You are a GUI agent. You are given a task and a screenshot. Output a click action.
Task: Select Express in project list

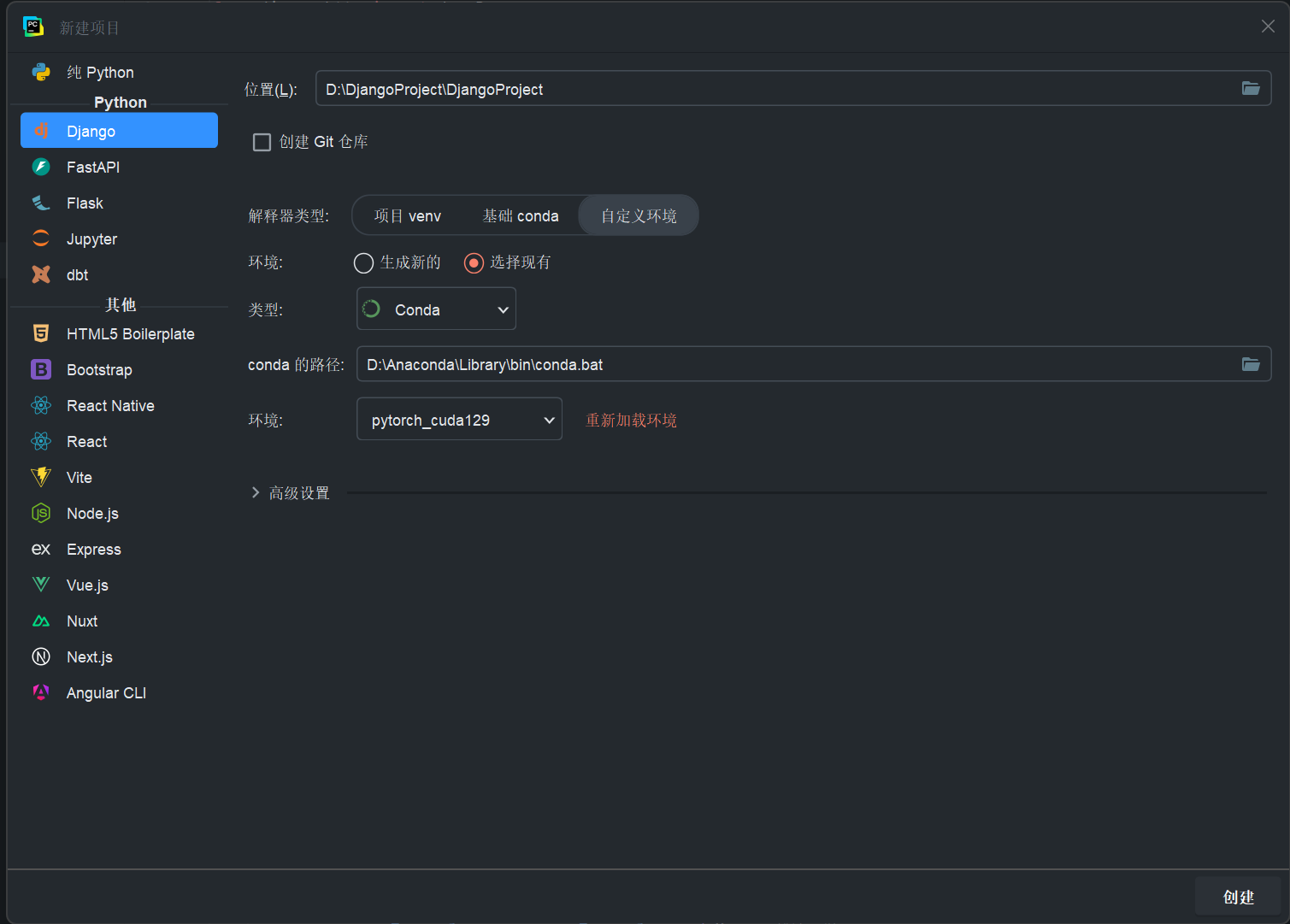119,549
